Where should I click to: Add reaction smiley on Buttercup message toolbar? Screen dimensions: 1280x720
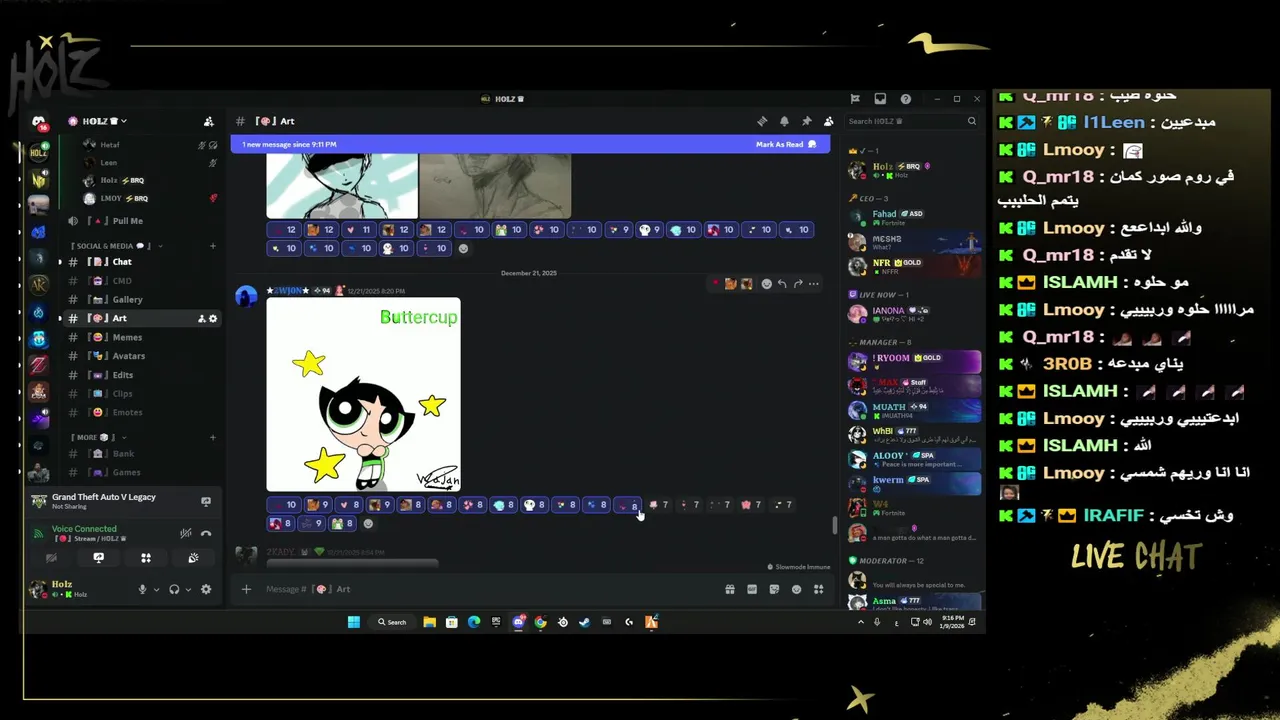coord(766,284)
